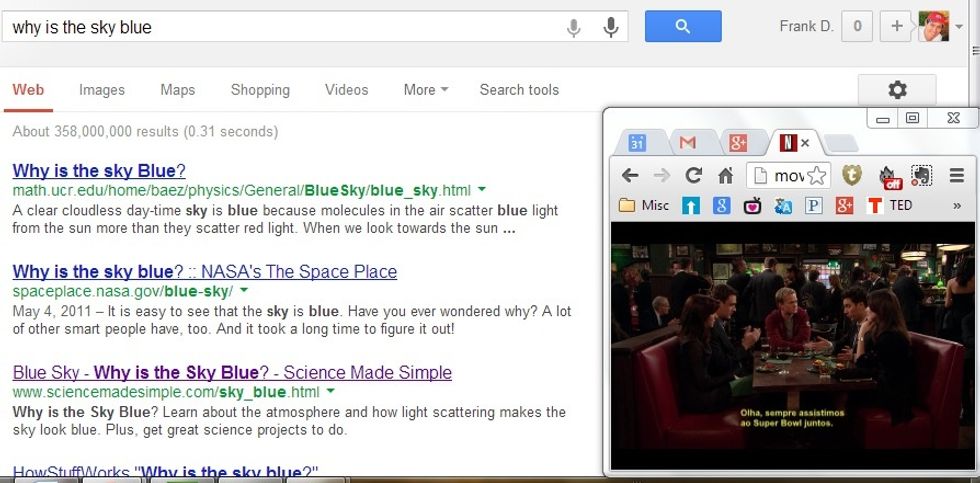Open the TED bookmark

coord(890,205)
